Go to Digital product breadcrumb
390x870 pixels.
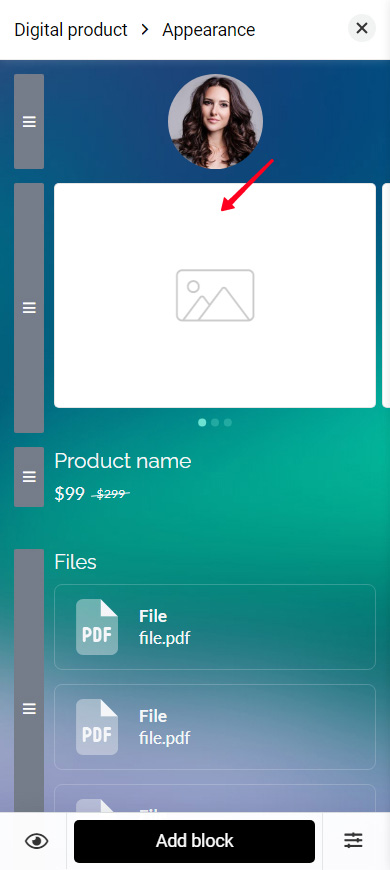click(71, 29)
